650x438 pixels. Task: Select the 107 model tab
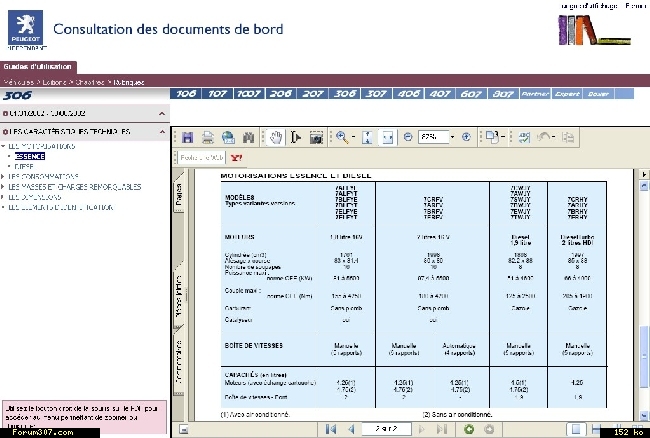[x=217, y=94]
